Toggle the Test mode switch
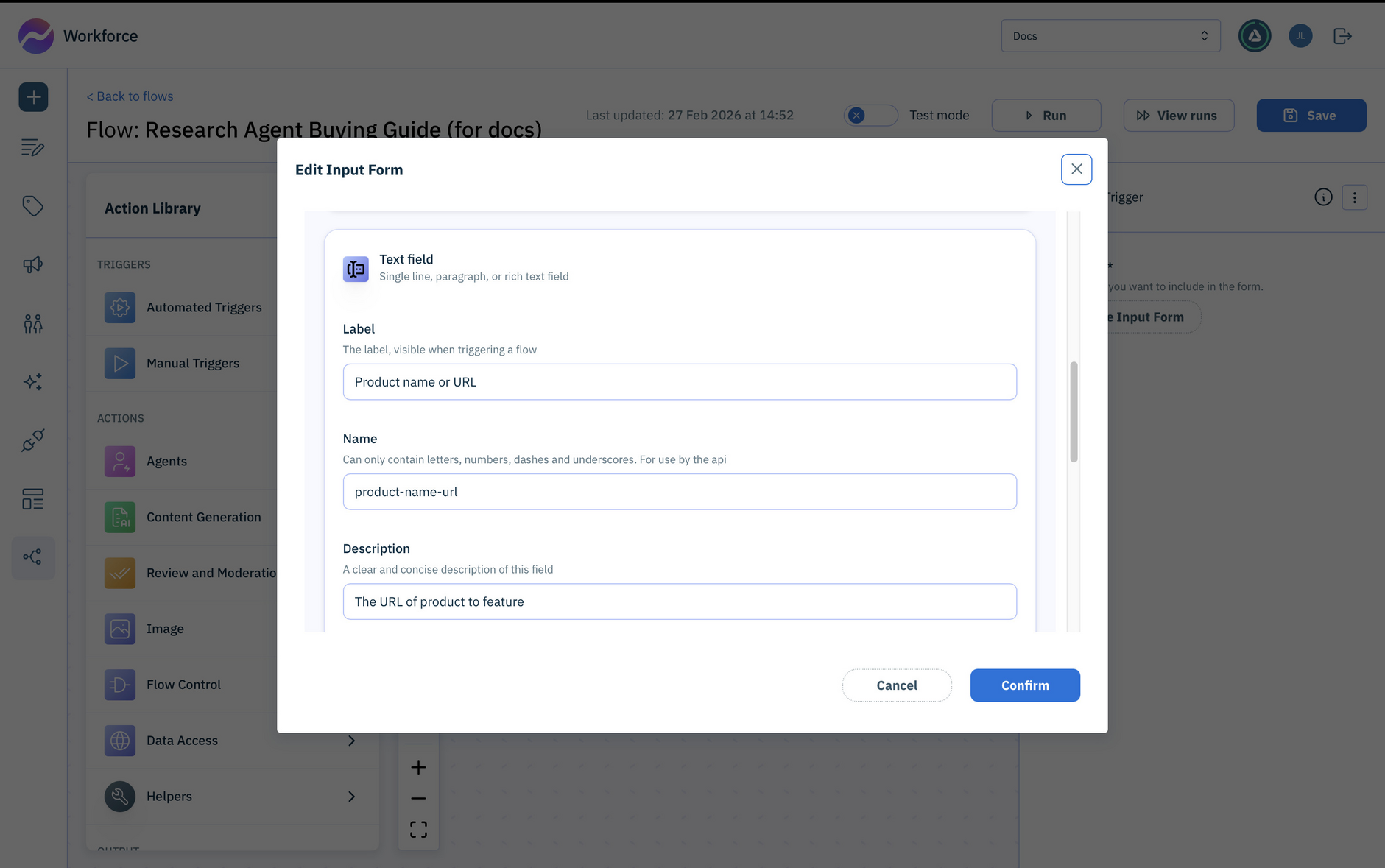Viewport: 1385px width, 868px height. click(870, 115)
